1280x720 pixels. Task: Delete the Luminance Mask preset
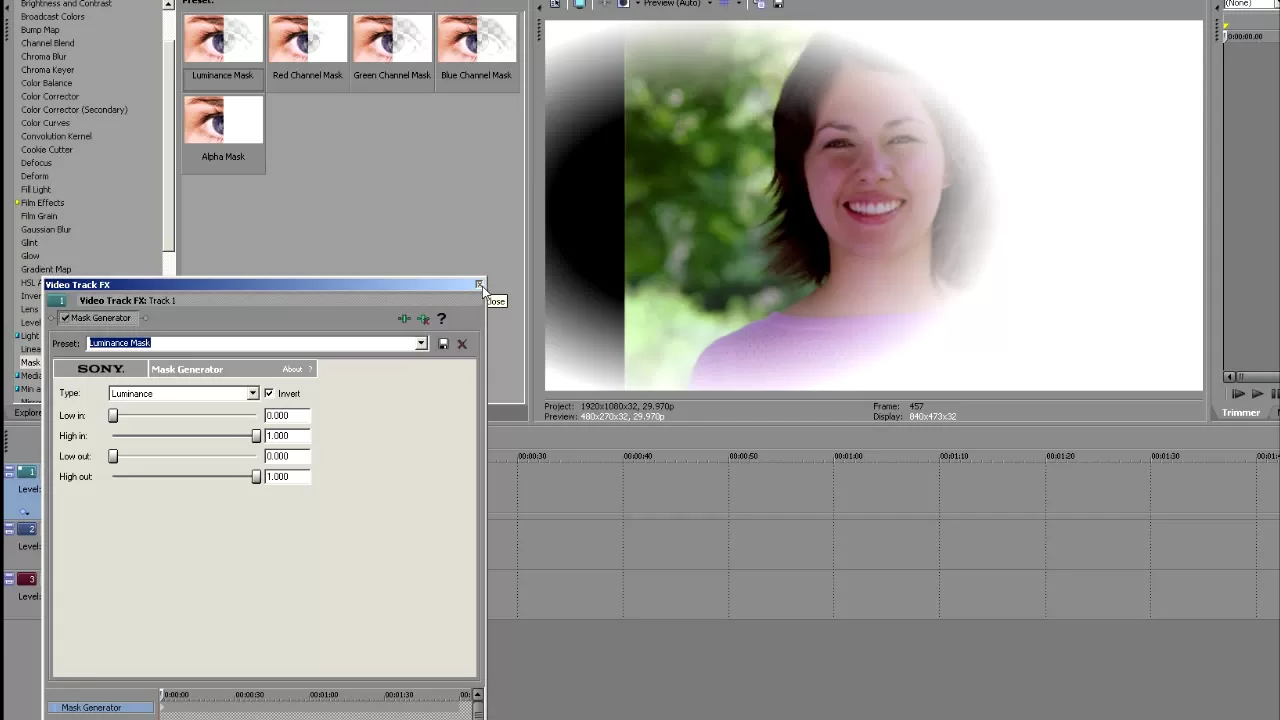tap(462, 344)
